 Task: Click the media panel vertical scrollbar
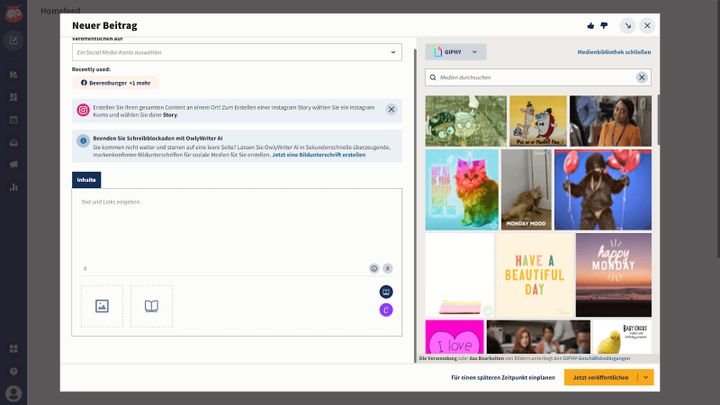pos(658,120)
